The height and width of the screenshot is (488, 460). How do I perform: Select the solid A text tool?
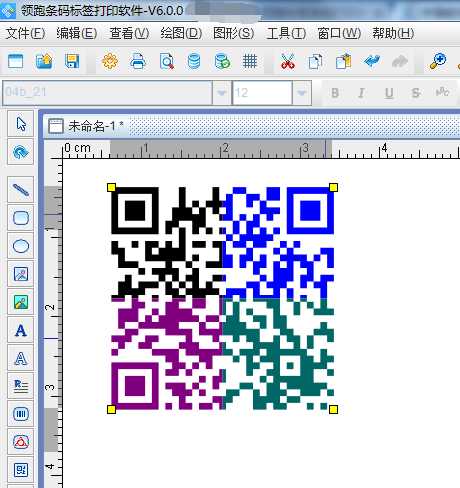click(x=21, y=330)
